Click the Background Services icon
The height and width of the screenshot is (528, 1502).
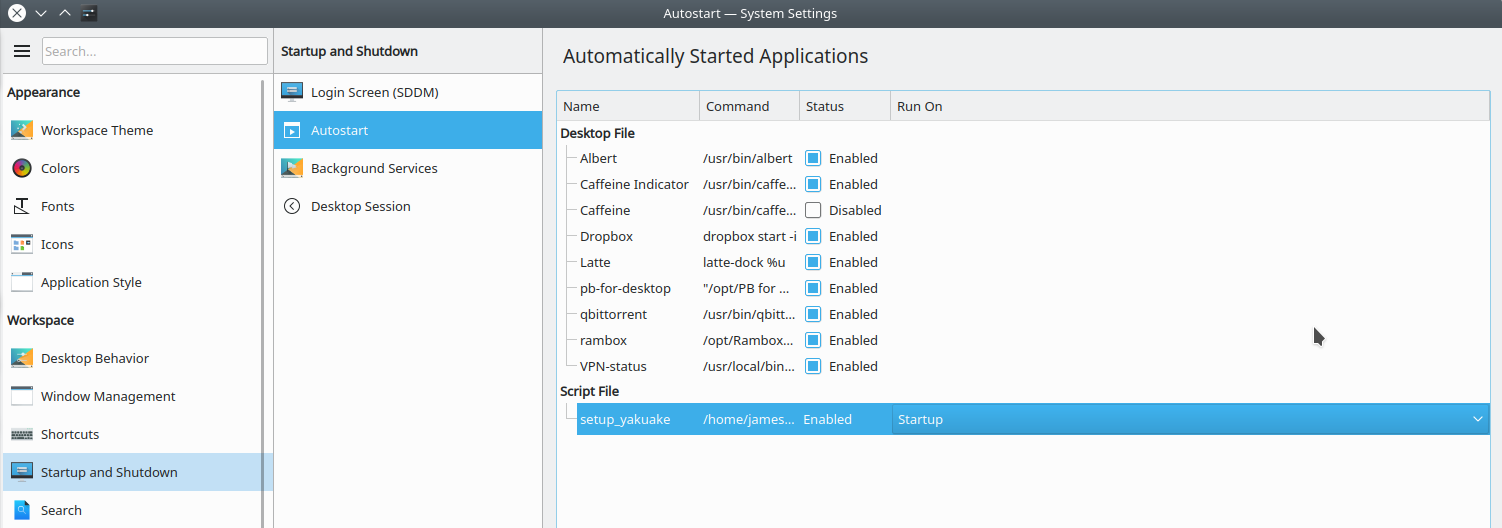[x=292, y=168]
